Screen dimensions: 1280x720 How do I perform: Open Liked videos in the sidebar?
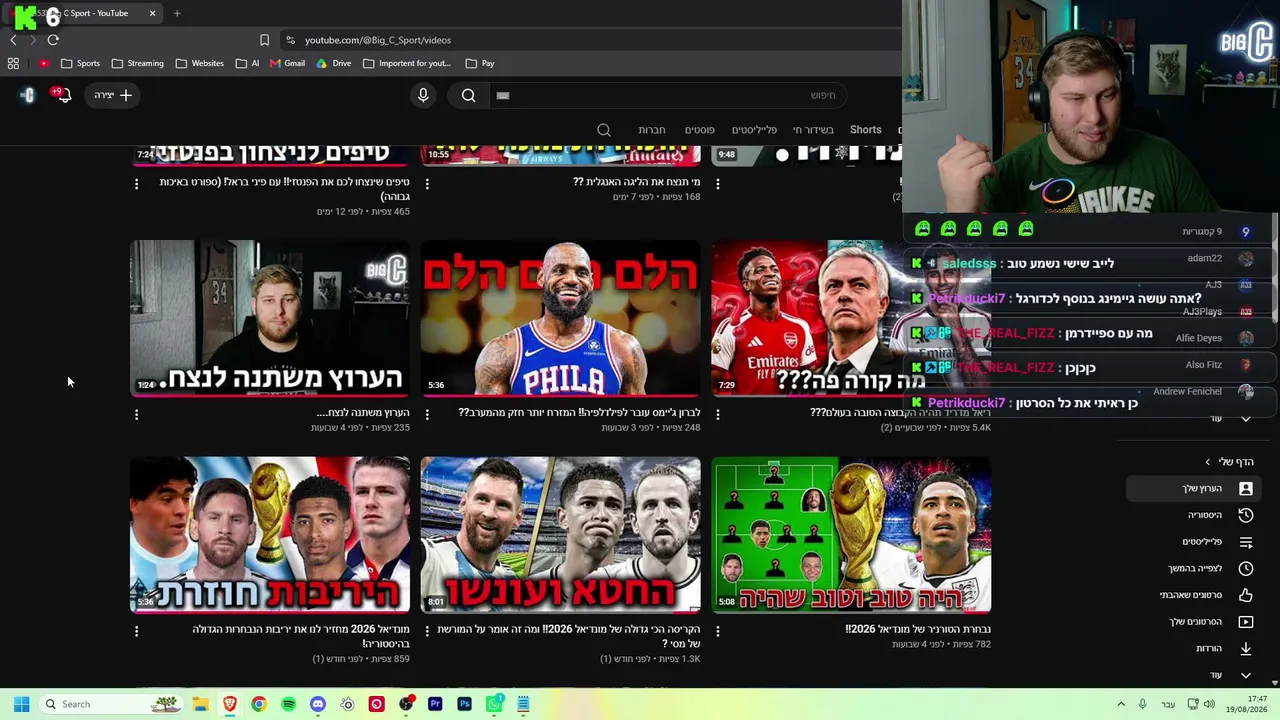1206,595
